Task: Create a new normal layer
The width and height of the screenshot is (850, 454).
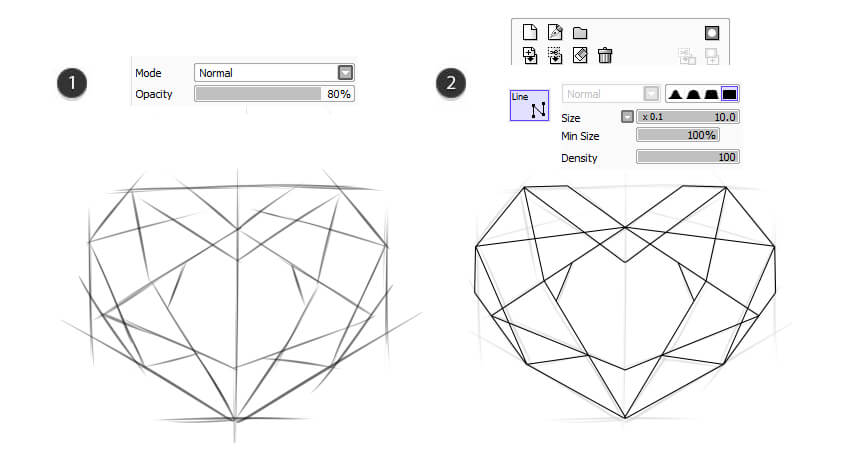Action: [530, 33]
